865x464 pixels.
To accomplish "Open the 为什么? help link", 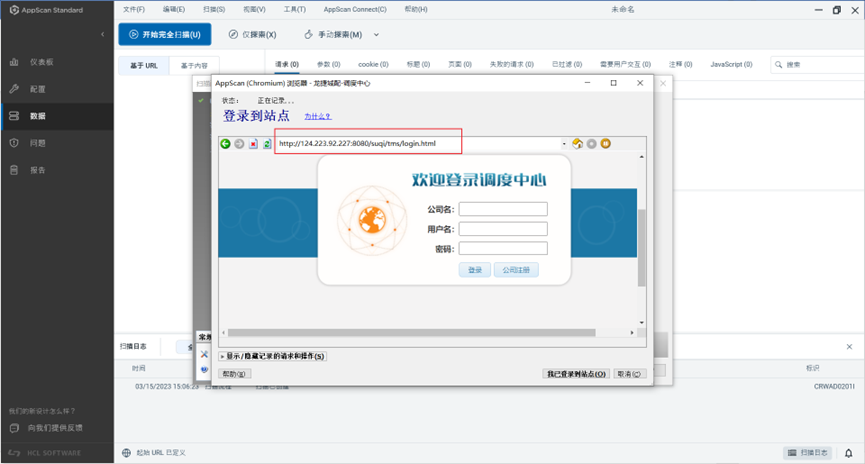I will coord(318,116).
